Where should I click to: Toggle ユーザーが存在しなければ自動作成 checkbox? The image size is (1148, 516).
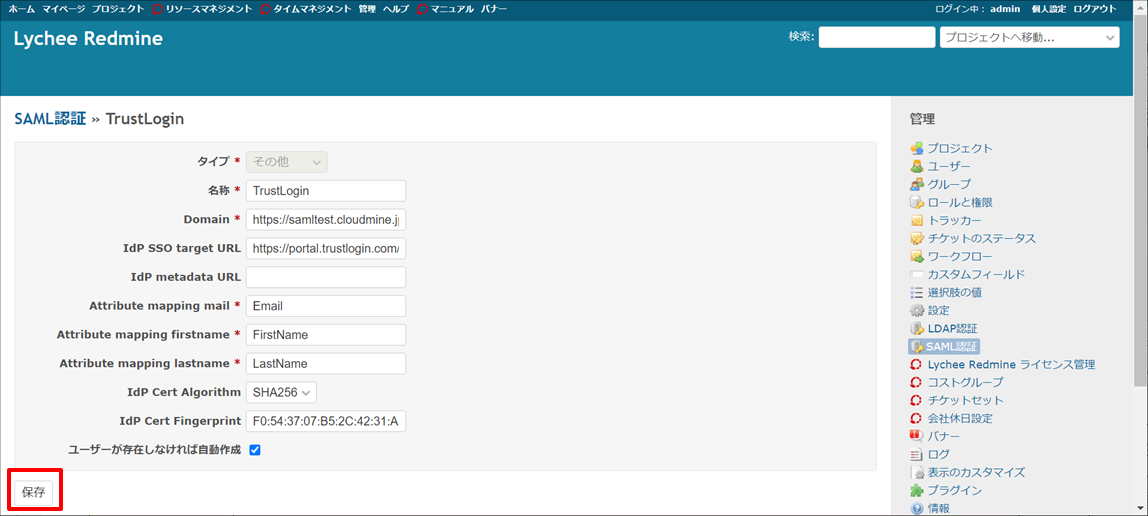(x=255, y=450)
